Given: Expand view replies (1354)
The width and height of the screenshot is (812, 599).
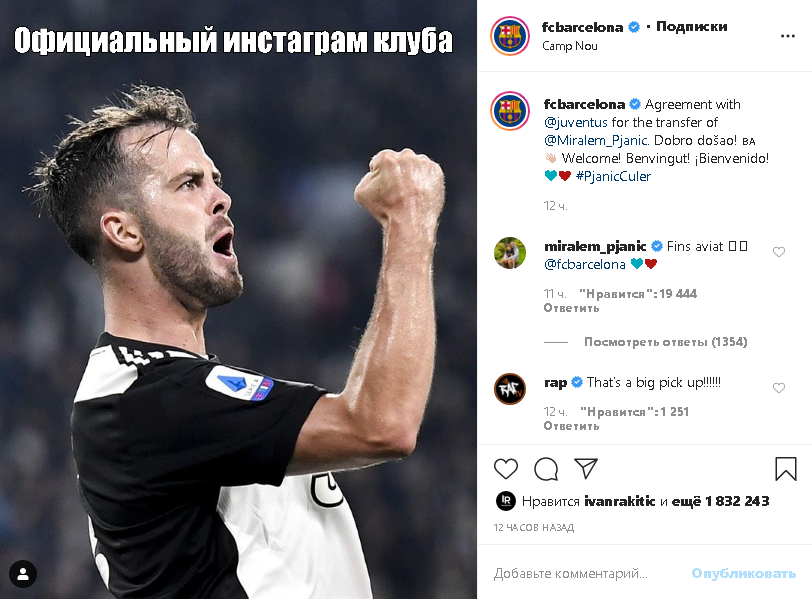Looking at the screenshot, I should (665, 342).
